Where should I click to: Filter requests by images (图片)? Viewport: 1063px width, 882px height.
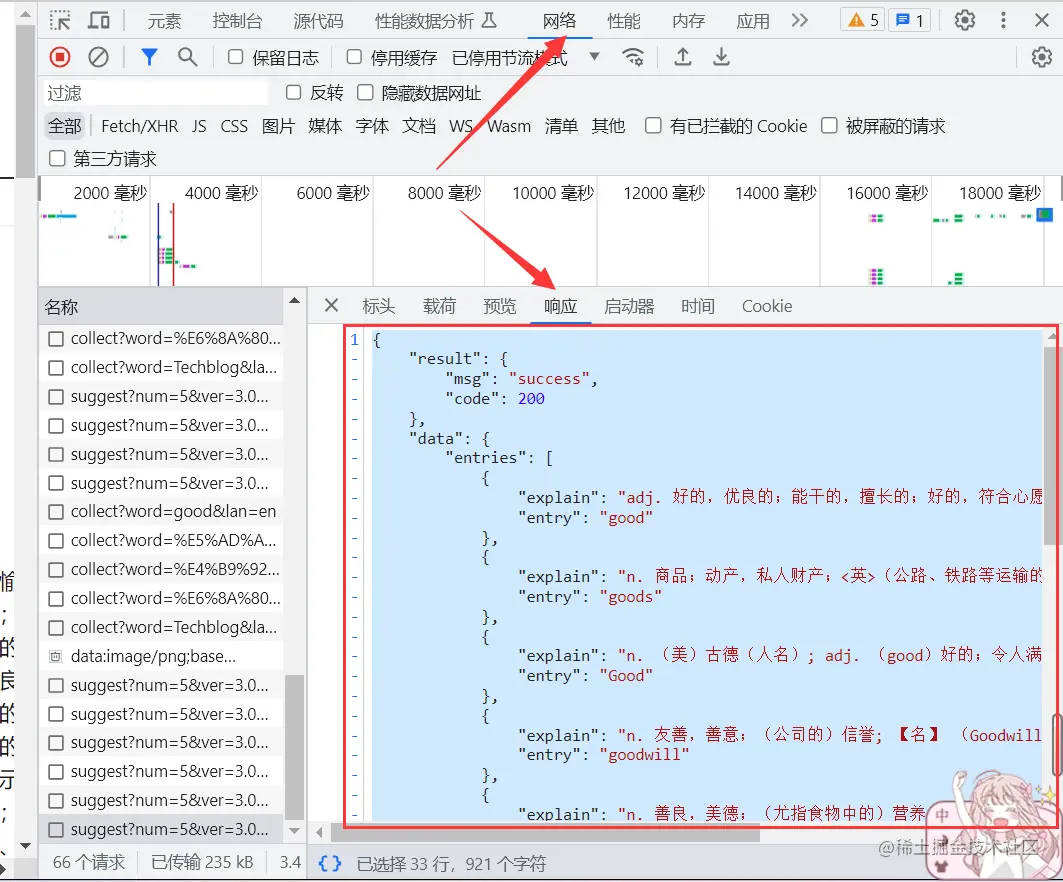[278, 126]
